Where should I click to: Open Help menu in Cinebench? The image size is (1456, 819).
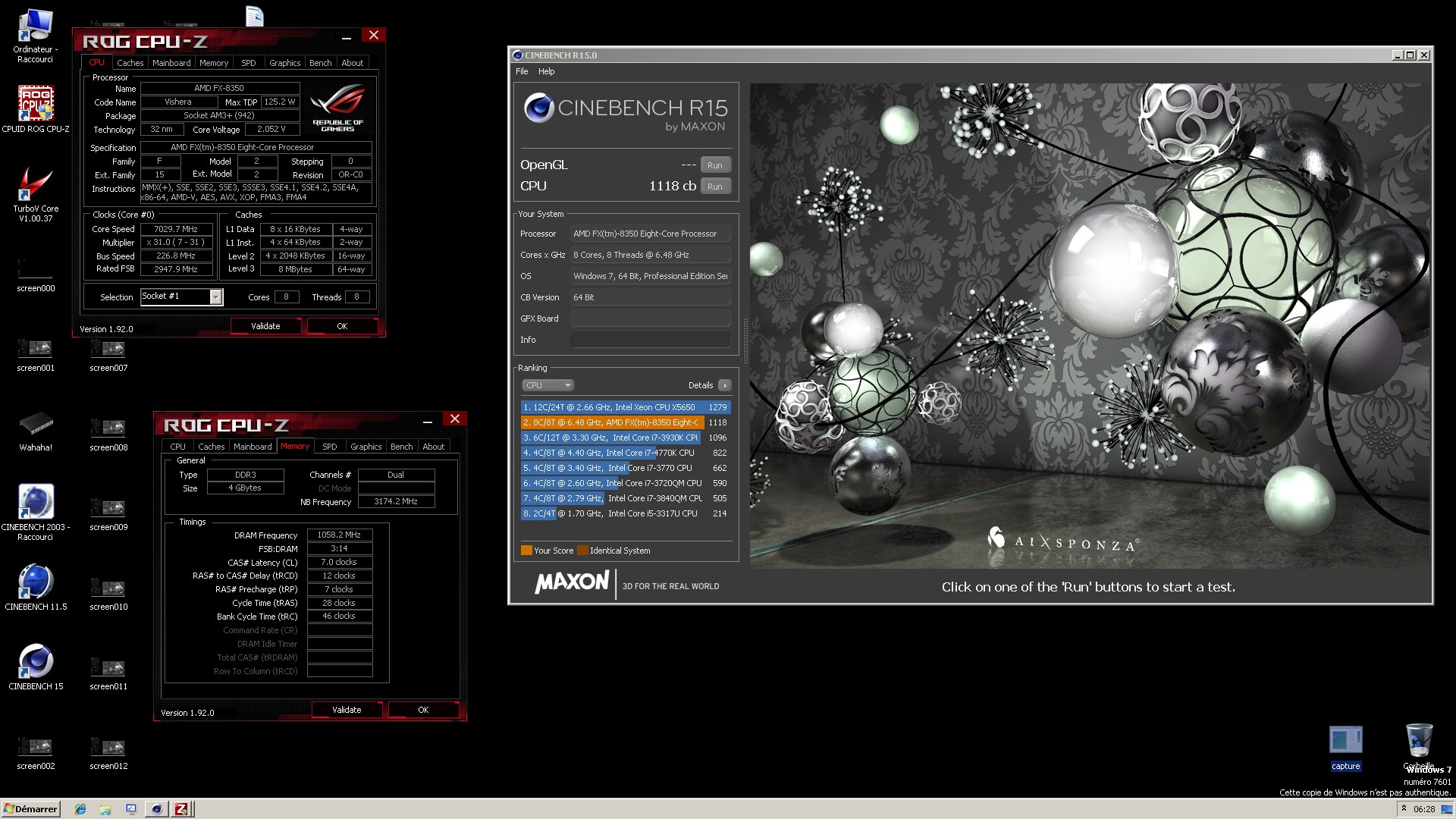546,71
